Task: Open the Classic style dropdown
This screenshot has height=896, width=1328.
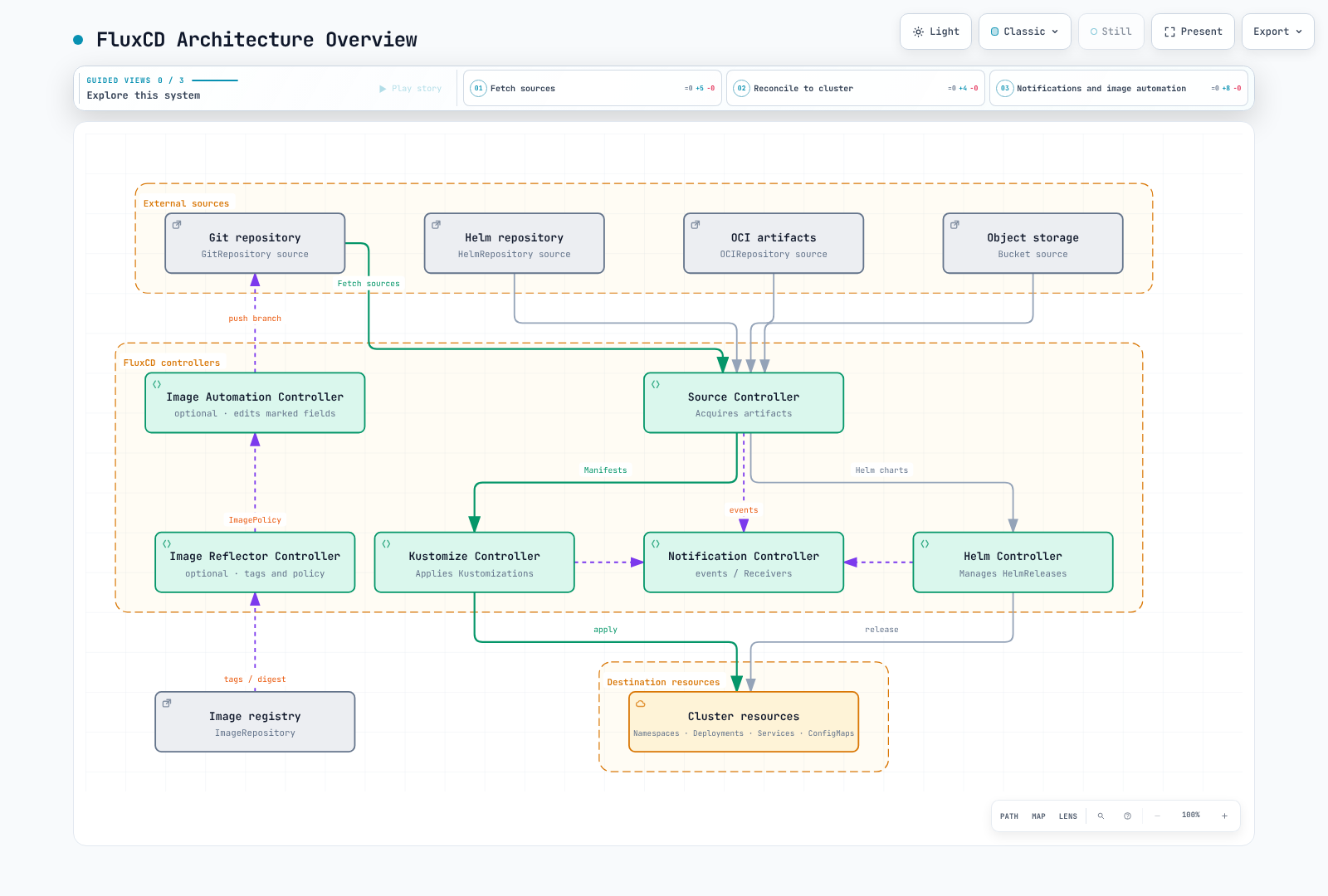Action: [1025, 32]
